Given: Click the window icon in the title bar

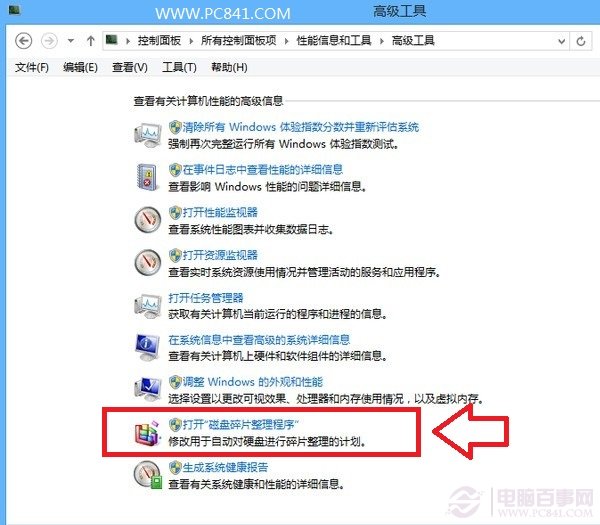Looking at the screenshot, I should (x=15, y=10).
